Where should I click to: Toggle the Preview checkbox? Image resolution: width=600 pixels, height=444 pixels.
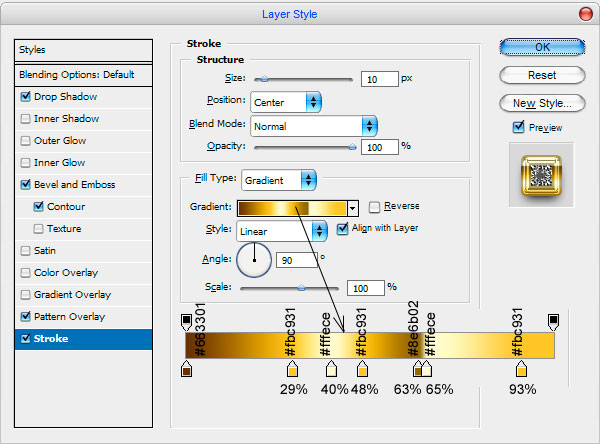[x=518, y=127]
